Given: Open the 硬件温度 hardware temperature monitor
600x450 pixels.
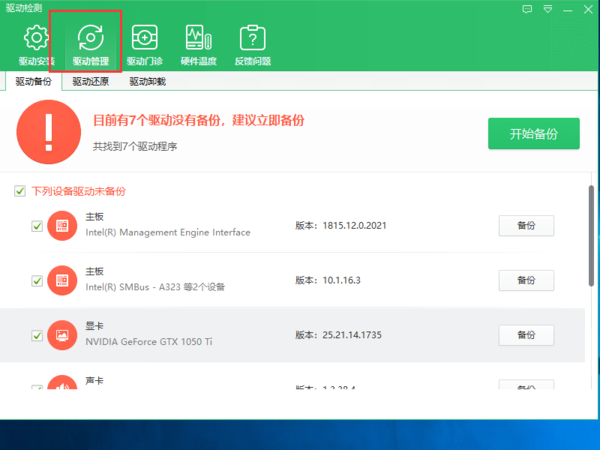Looking at the screenshot, I should (197, 44).
